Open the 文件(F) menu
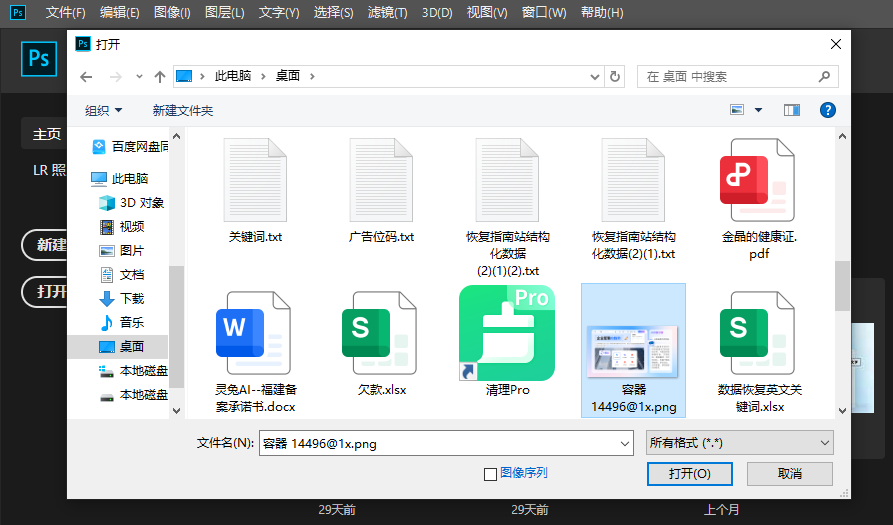The width and height of the screenshot is (893, 525). tap(65, 13)
